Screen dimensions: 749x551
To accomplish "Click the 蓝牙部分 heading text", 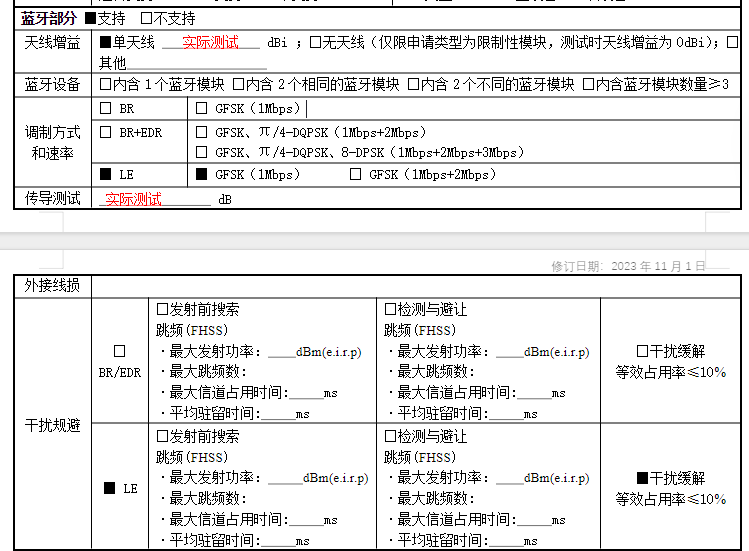I will (49, 19).
